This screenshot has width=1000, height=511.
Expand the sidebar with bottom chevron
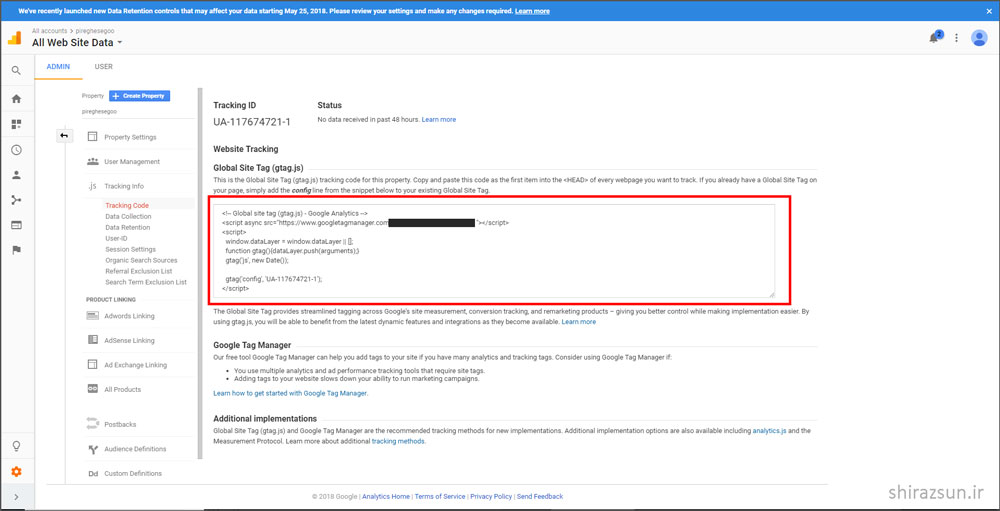(17, 497)
